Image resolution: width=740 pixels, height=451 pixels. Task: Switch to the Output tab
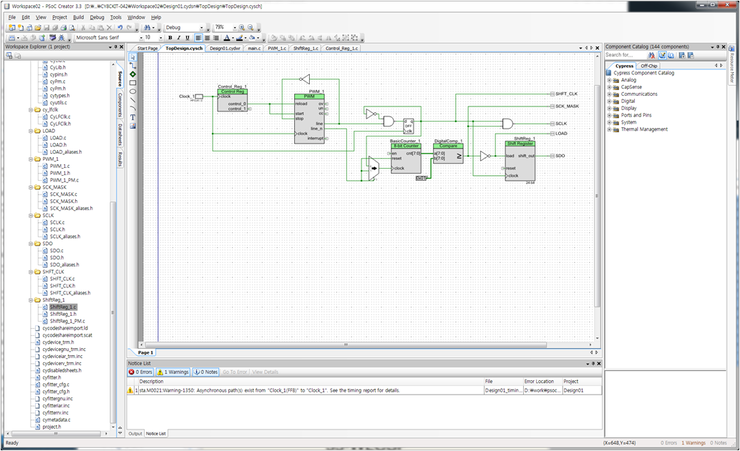(135, 434)
